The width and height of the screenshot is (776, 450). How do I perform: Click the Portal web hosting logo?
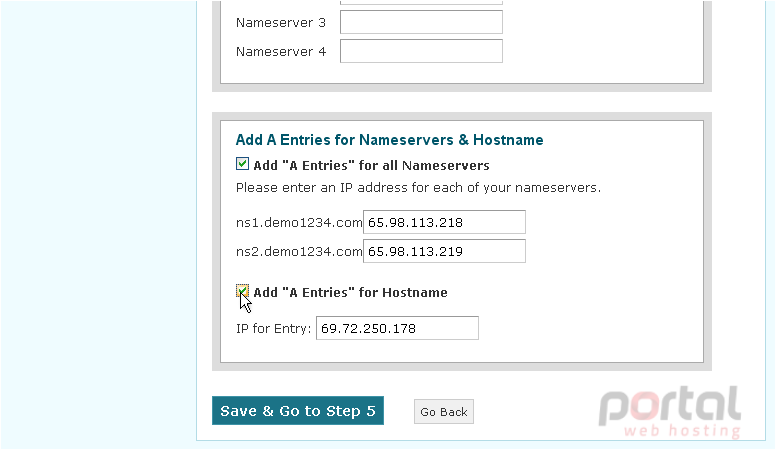coord(670,412)
